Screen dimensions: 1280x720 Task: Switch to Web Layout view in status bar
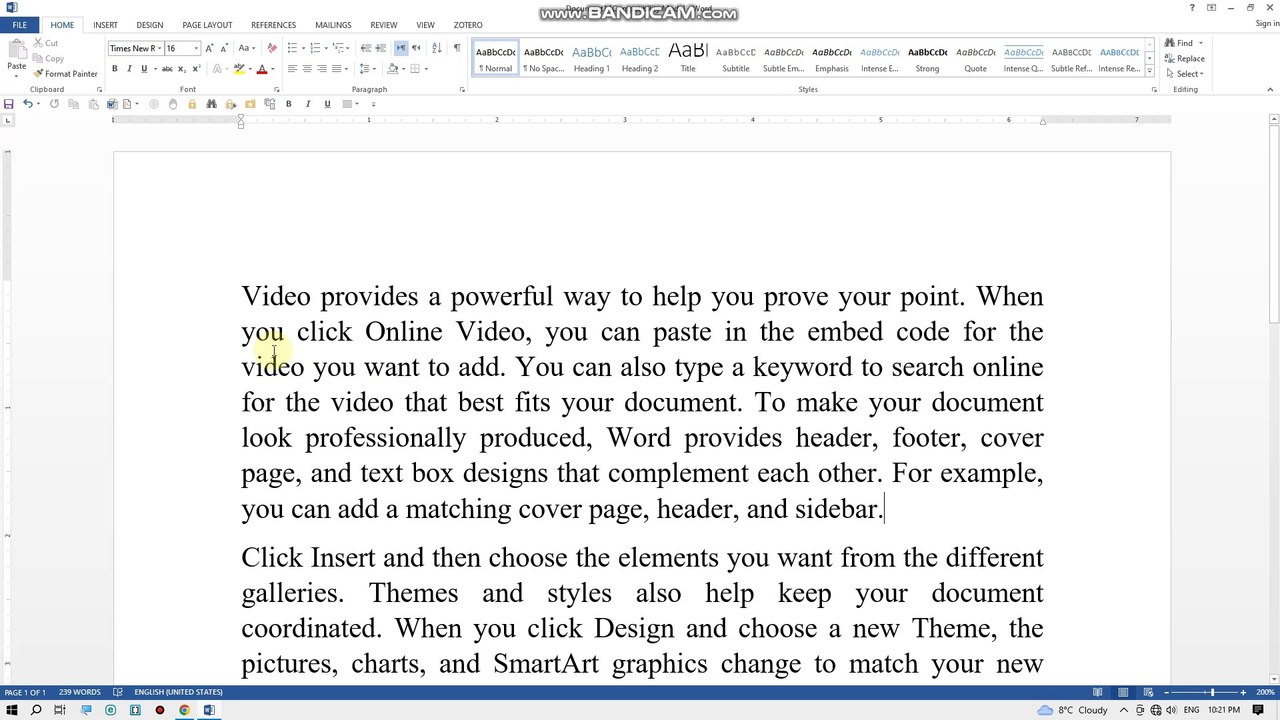click(1147, 692)
